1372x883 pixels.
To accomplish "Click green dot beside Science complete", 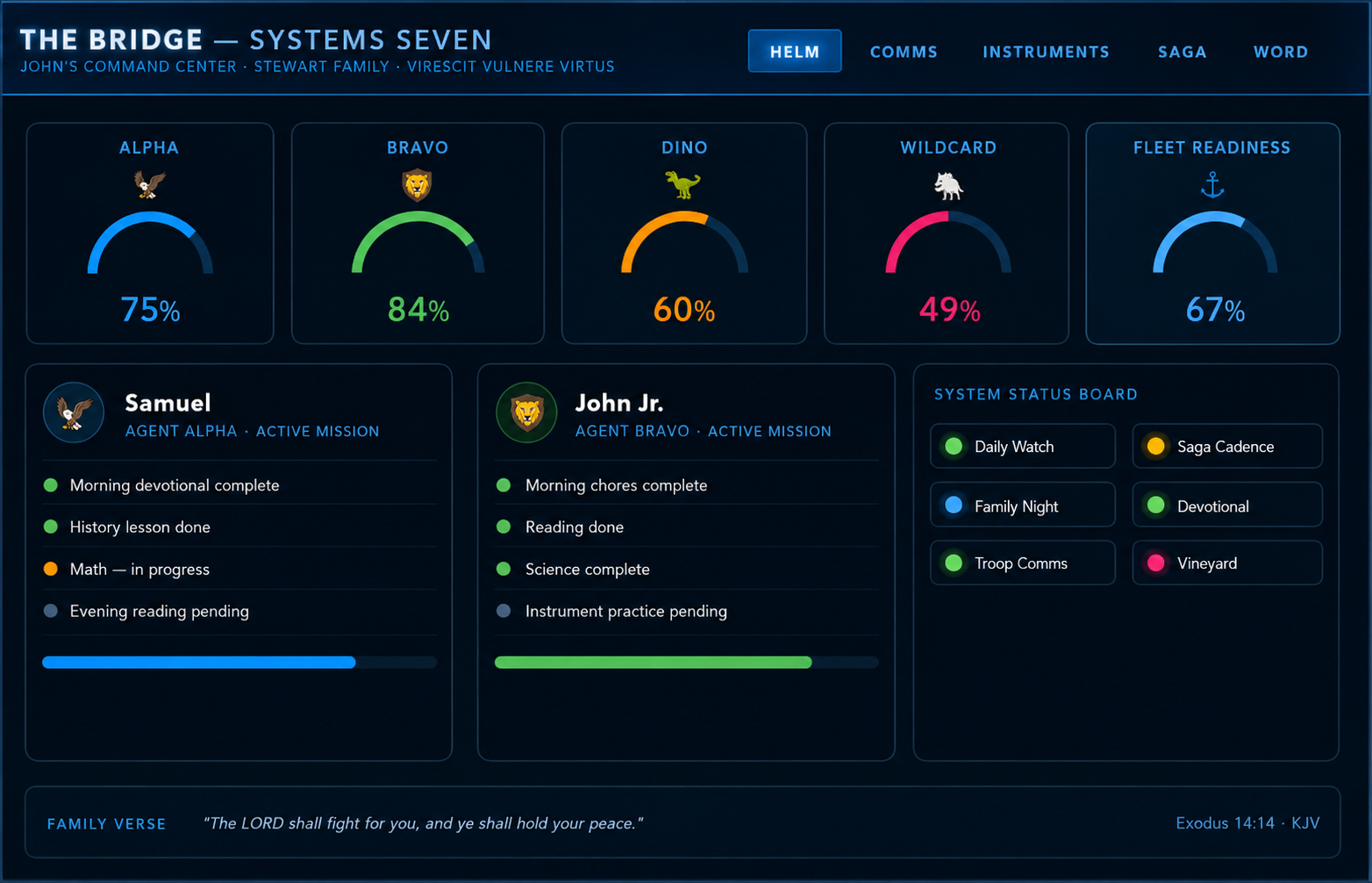I will 504,569.
